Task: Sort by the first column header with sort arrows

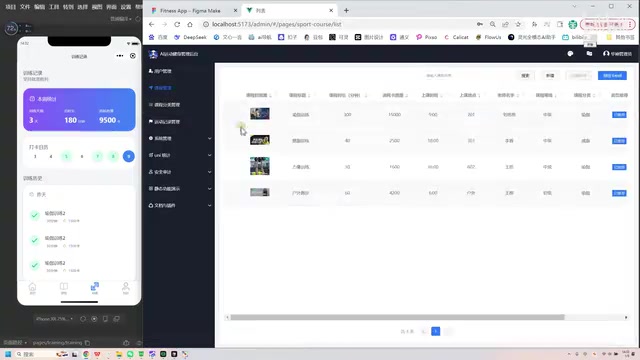Action: [259, 95]
